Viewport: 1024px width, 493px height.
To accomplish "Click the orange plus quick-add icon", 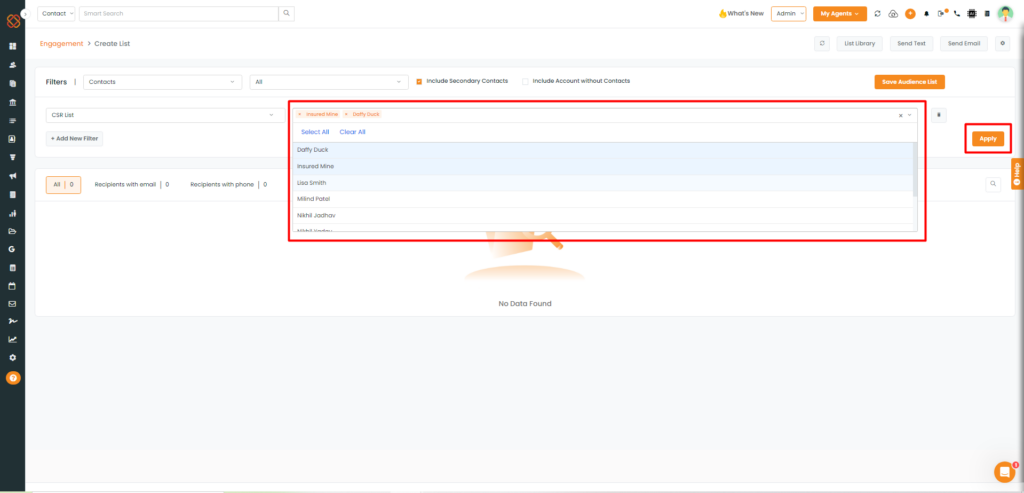I will (910, 13).
